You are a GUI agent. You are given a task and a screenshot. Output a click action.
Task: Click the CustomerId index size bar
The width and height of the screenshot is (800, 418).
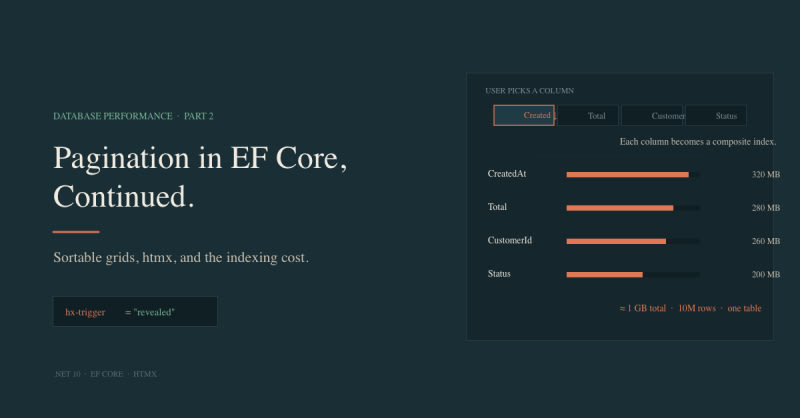(x=616, y=241)
